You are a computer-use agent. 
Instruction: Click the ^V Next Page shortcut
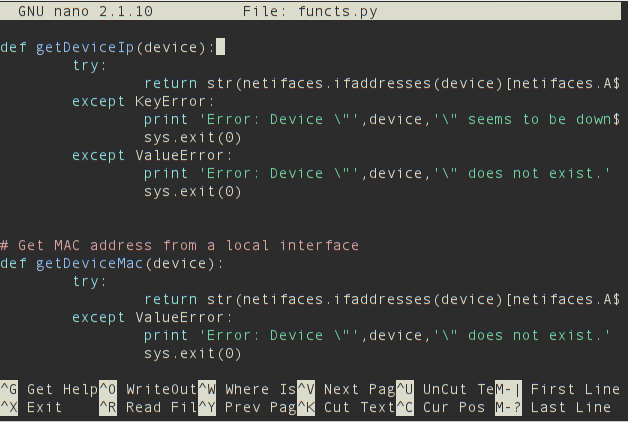pos(346,389)
